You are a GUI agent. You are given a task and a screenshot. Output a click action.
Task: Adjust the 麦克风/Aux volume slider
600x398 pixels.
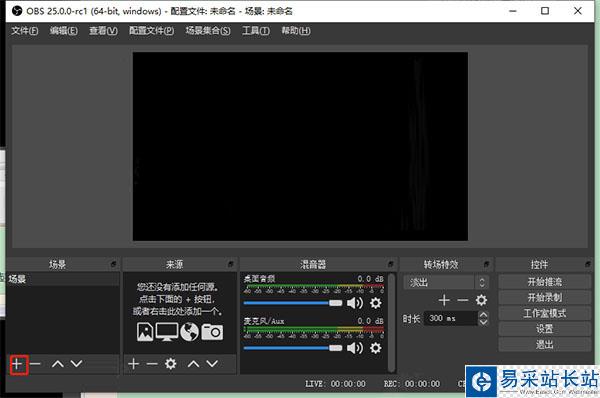pyautogui.click(x=293, y=348)
